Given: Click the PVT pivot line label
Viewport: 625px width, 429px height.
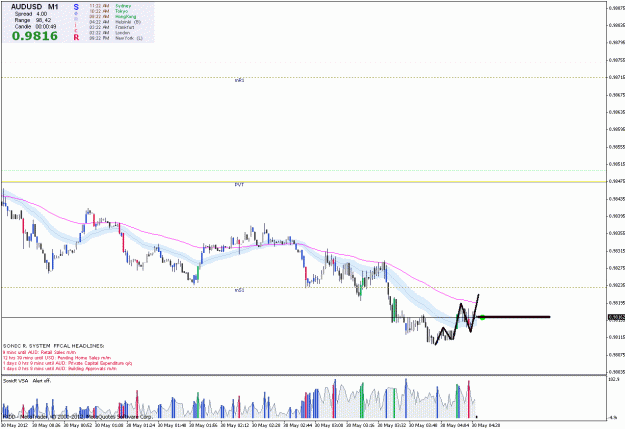Looking at the screenshot, I should tap(239, 185).
